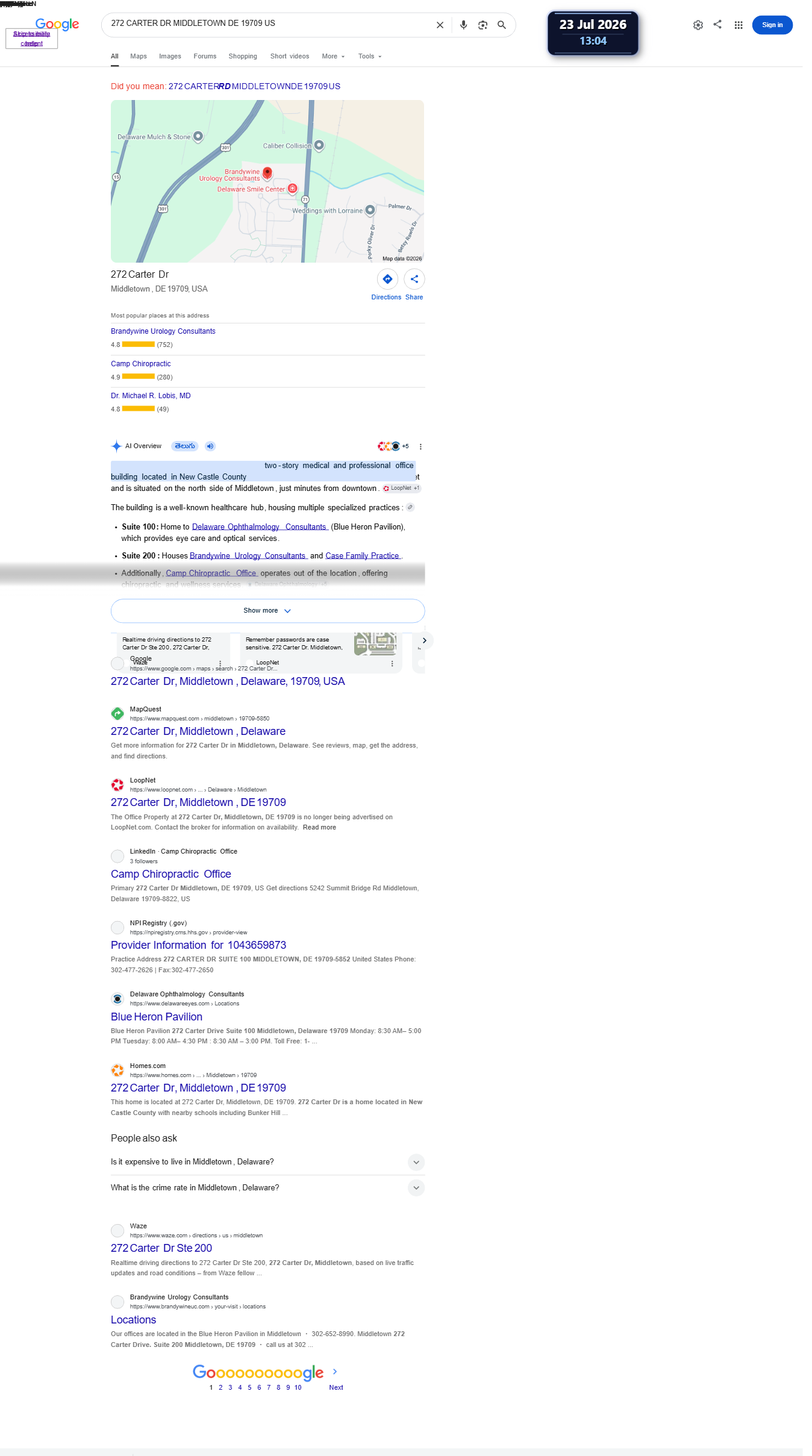Open Provider Information for 1043659873 result
The width and height of the screenshot is (812, 1456).
click(198, 945)
